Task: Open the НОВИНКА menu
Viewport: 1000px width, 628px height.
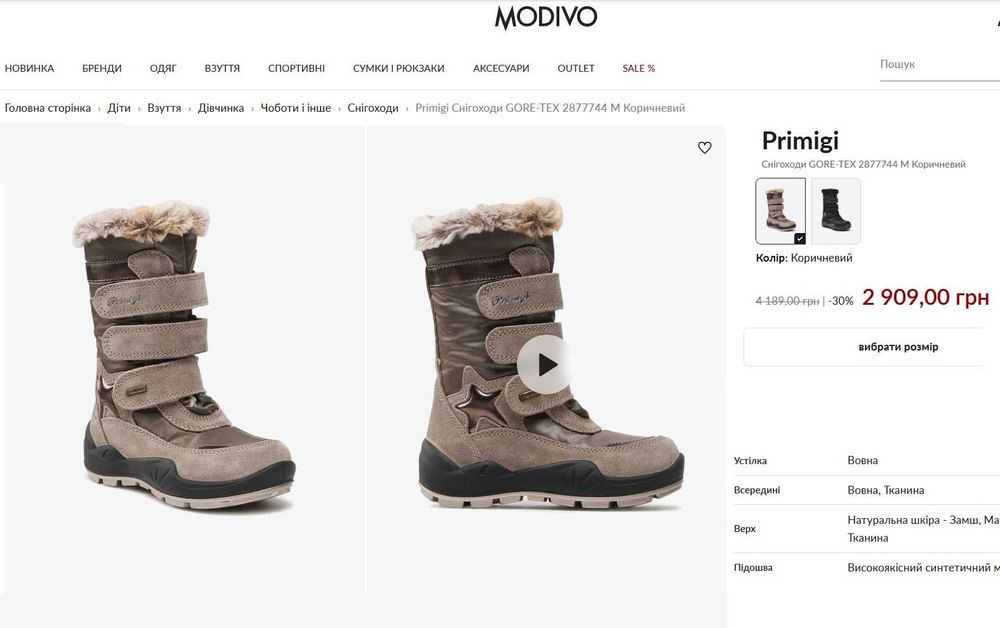Action: [29, 68]
